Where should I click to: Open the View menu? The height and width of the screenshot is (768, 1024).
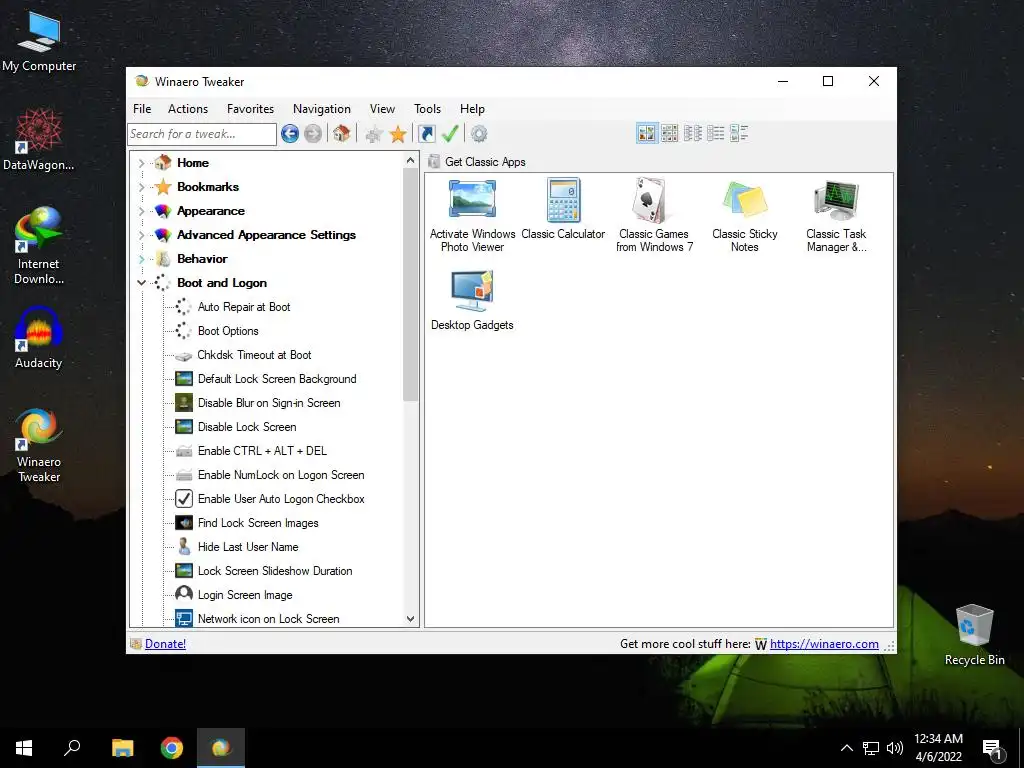382,109
